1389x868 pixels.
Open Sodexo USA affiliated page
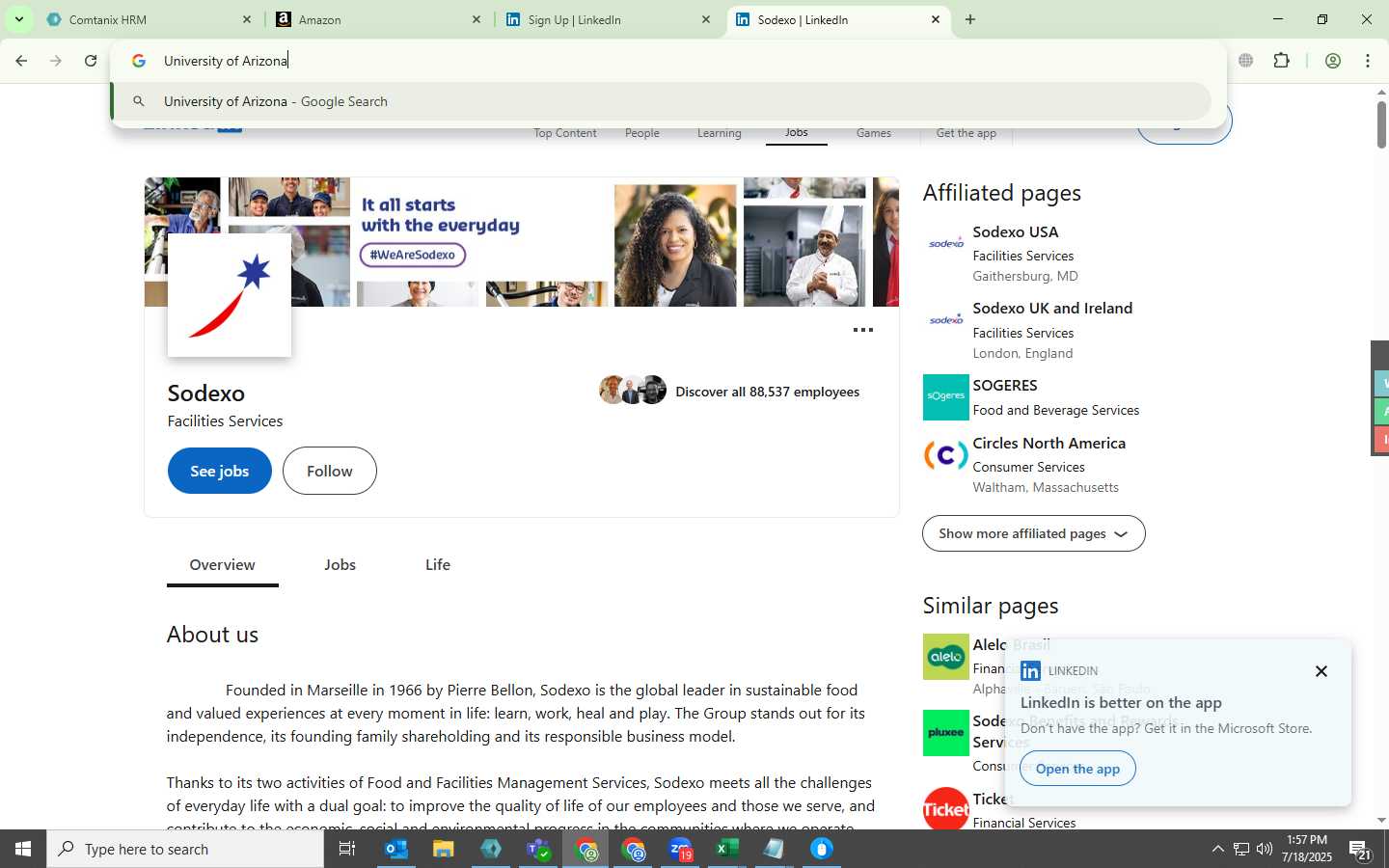coord(1016,231)
